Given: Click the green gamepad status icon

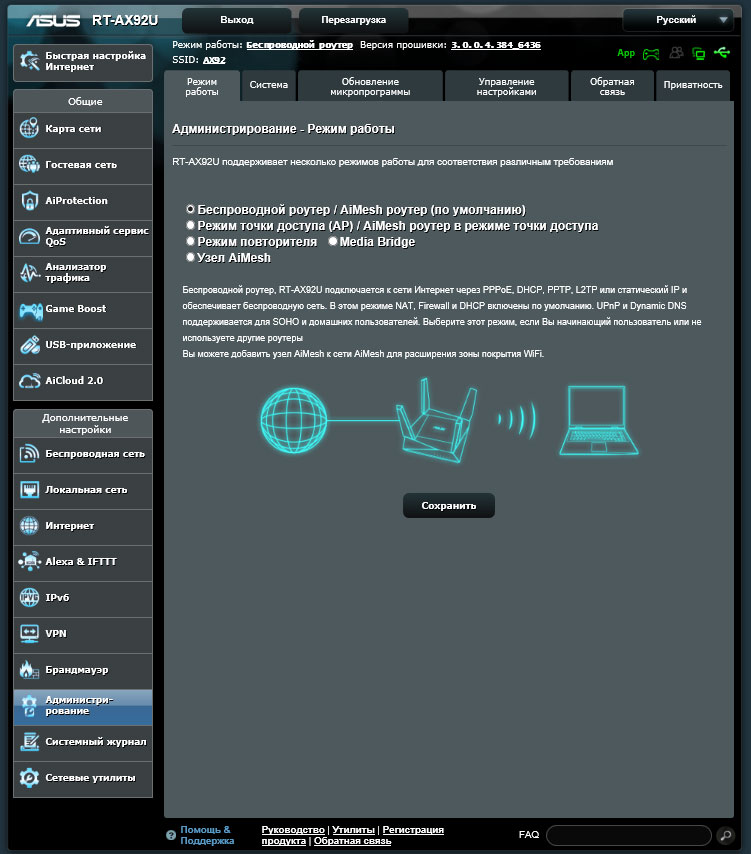Looking at the screenshot, I should (651, 54).
